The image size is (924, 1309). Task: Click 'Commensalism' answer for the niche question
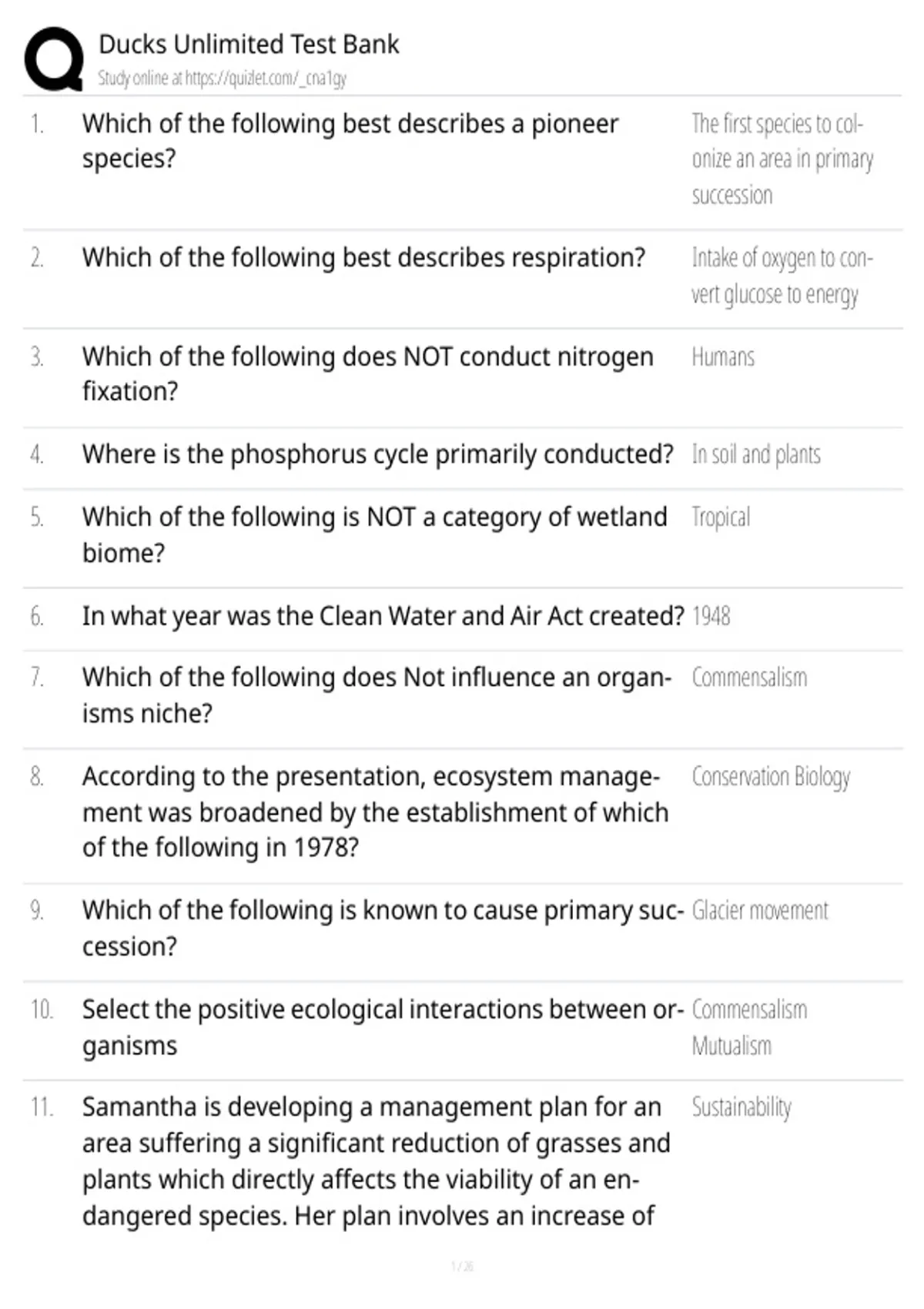point(749,678)
